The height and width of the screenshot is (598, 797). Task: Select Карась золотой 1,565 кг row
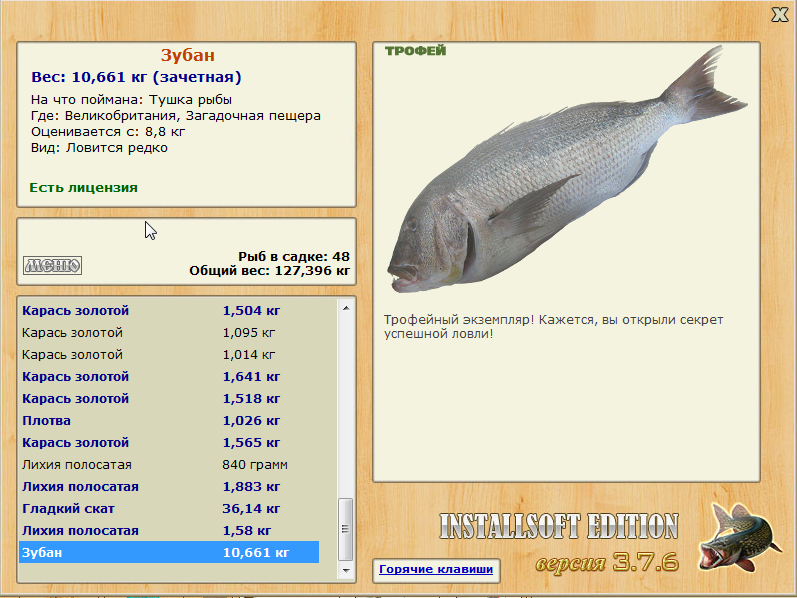point(169,442)
